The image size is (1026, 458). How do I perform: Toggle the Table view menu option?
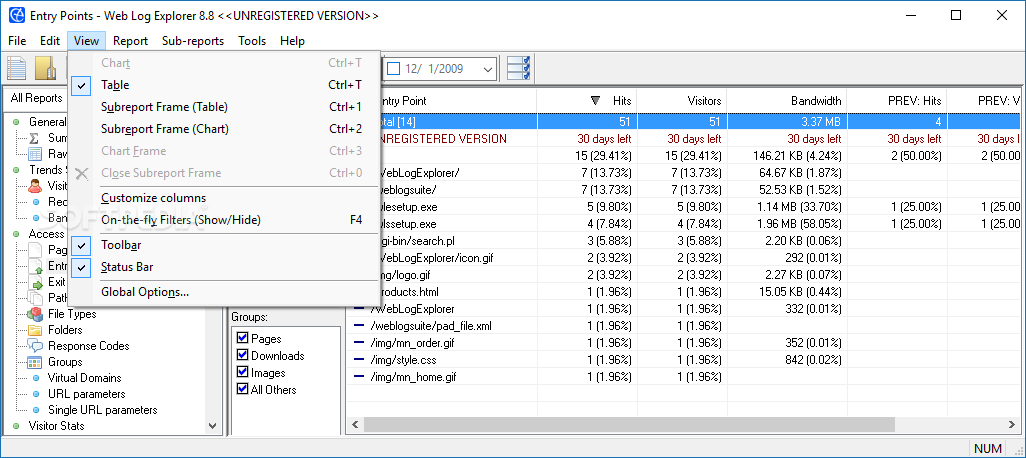tap(224, 85)
